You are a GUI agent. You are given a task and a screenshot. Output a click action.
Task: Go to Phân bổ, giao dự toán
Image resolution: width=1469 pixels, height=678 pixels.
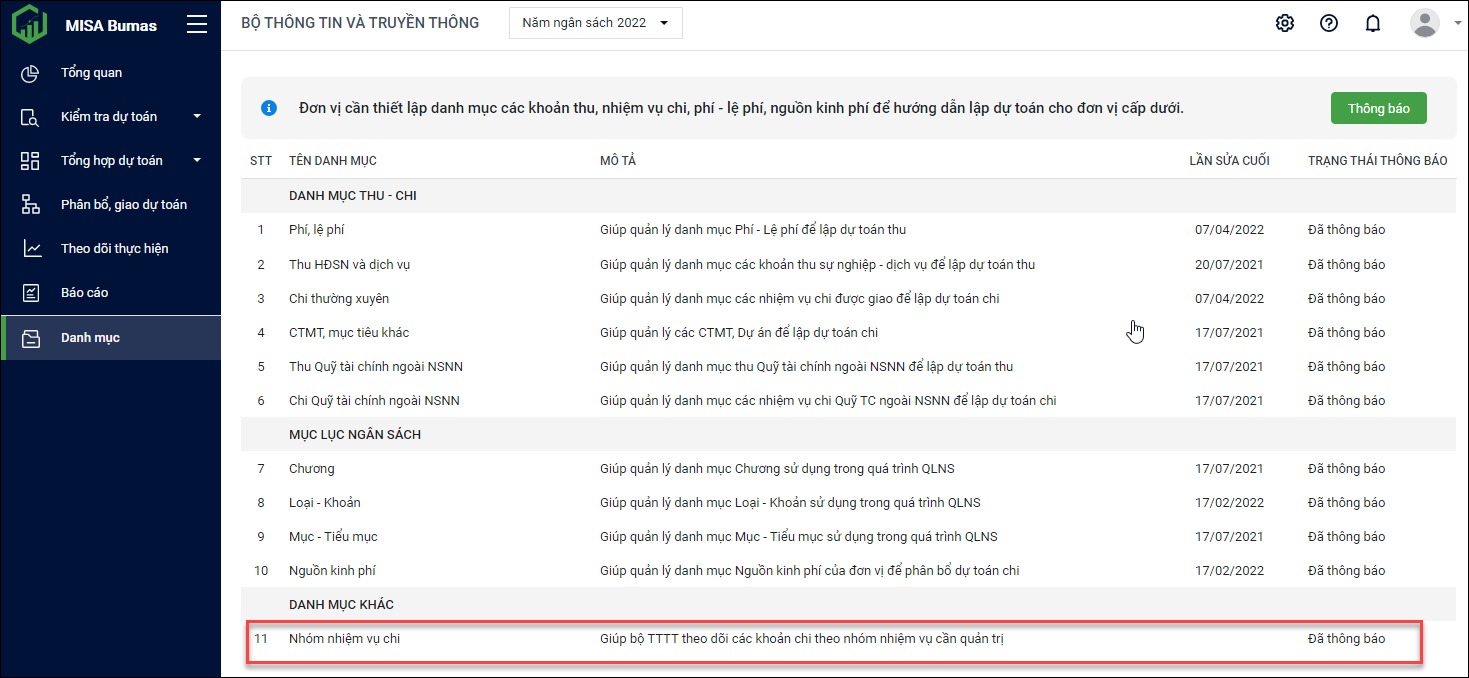(x=123, y=205)
